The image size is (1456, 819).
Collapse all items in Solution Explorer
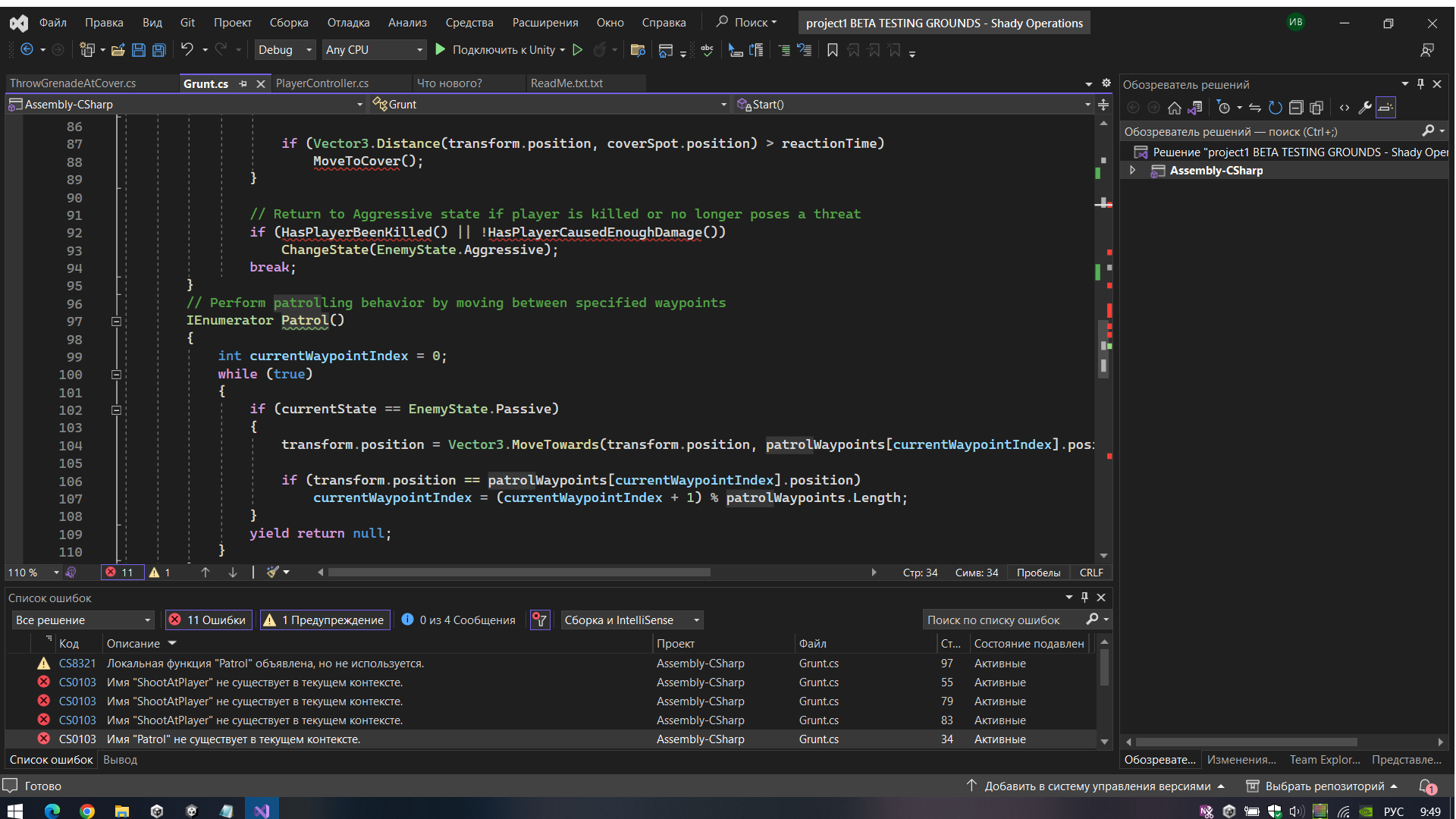pyautogui.click(x=1296, y=108)
